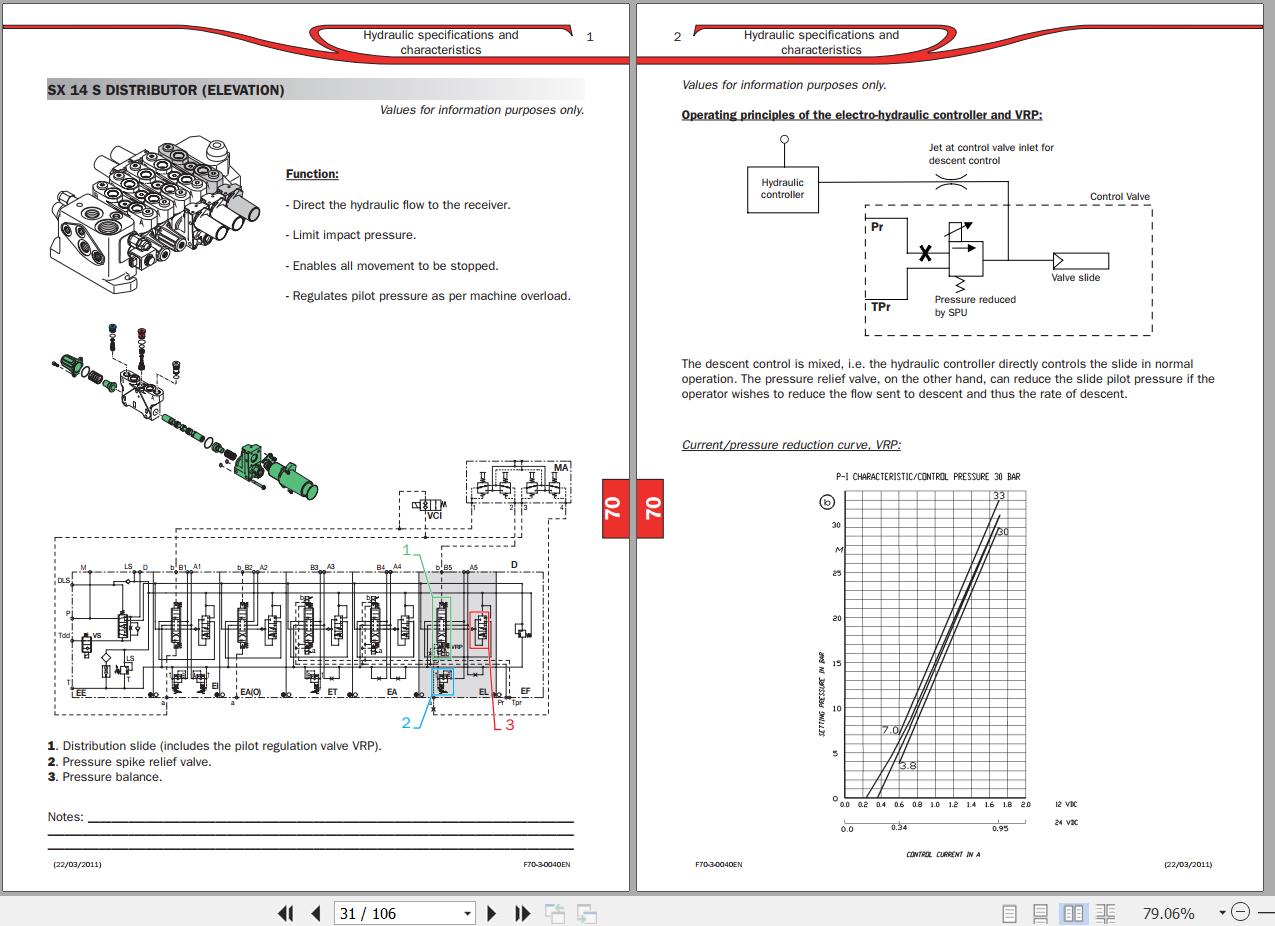Click the previous view navigation icon

pyautogui.click(x=555, y=913)
